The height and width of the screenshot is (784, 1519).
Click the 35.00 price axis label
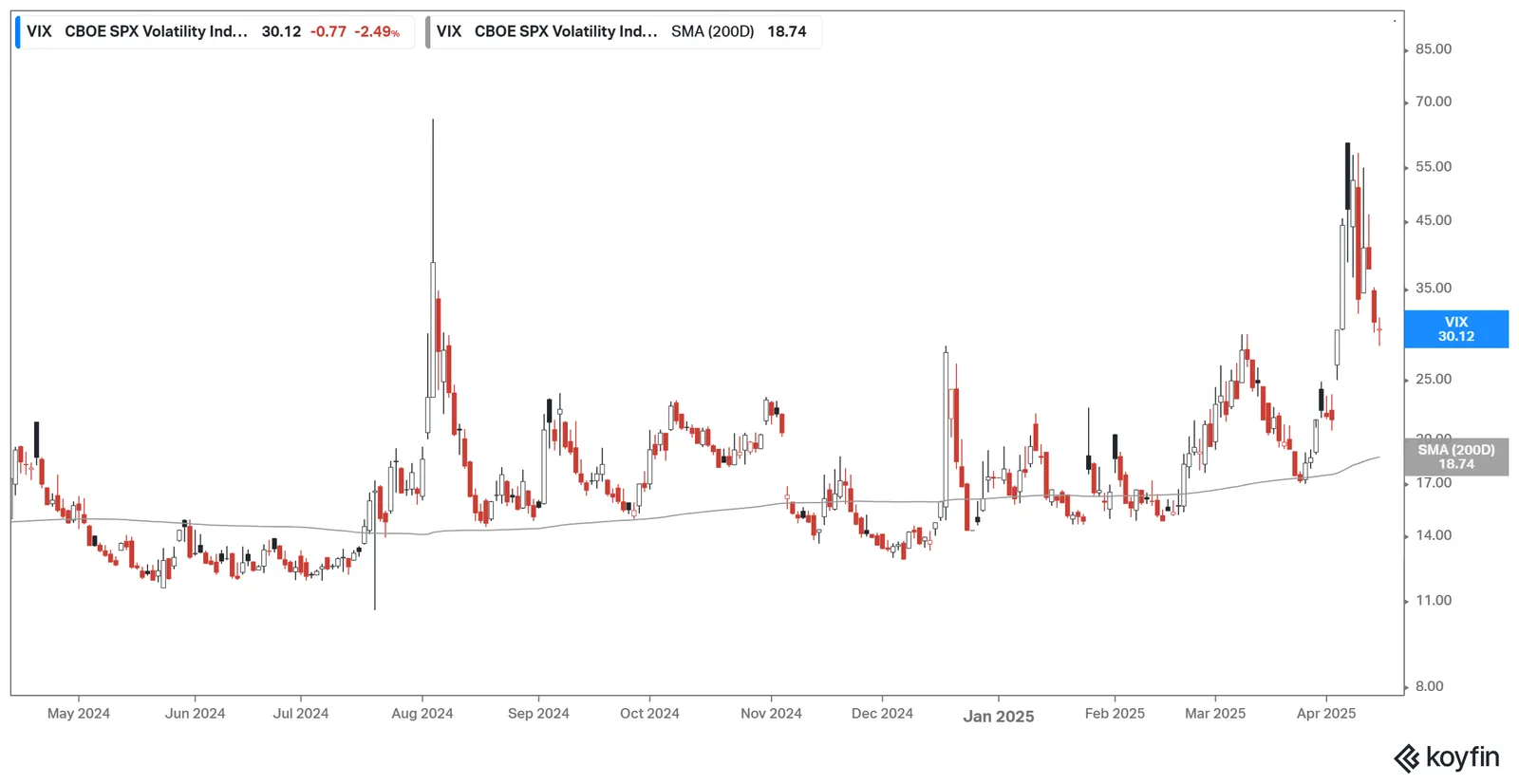pyautogui.click(x=1434, y=289)
